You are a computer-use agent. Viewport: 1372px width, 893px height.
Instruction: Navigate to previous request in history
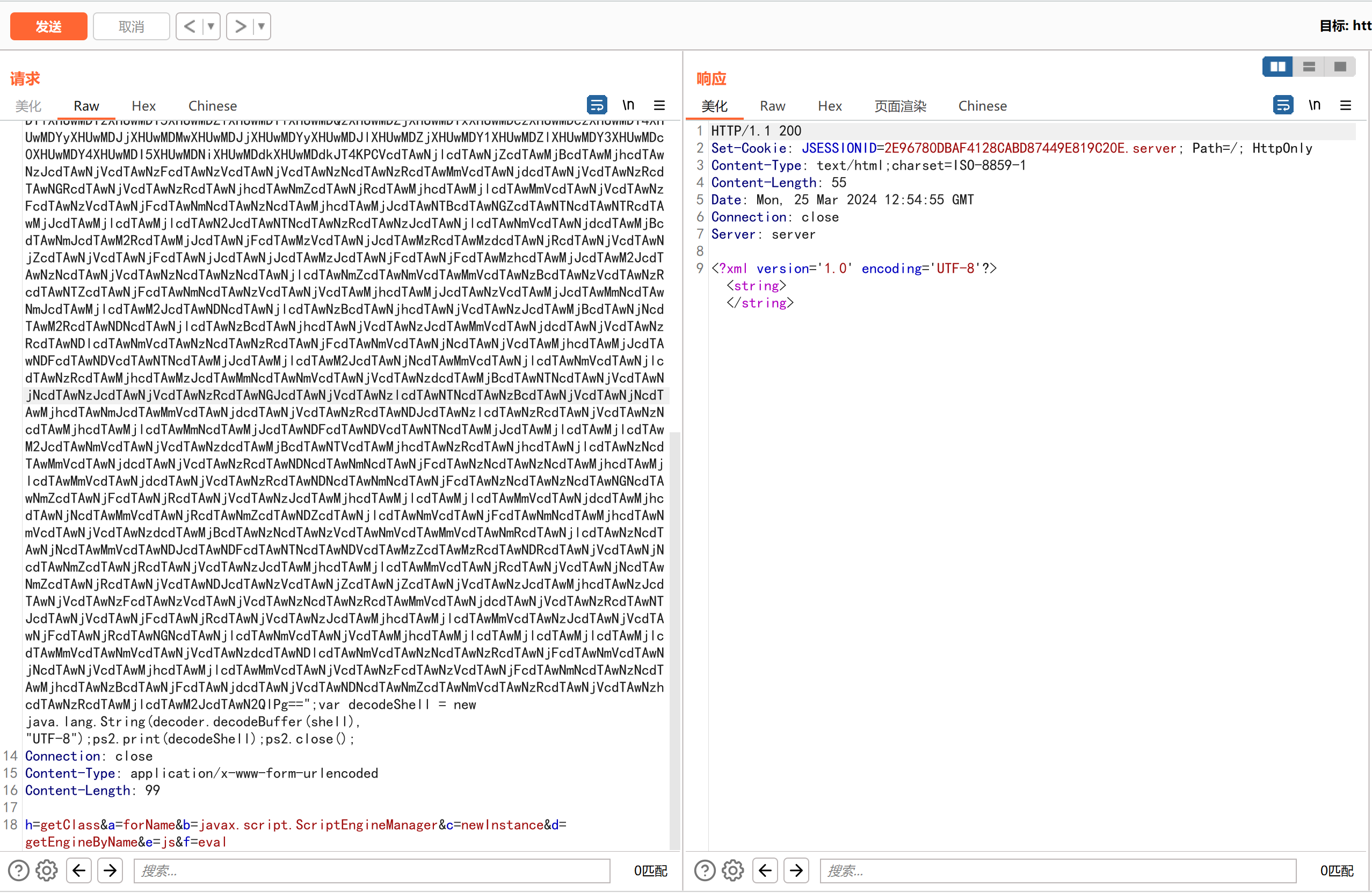tap(190, 26)
